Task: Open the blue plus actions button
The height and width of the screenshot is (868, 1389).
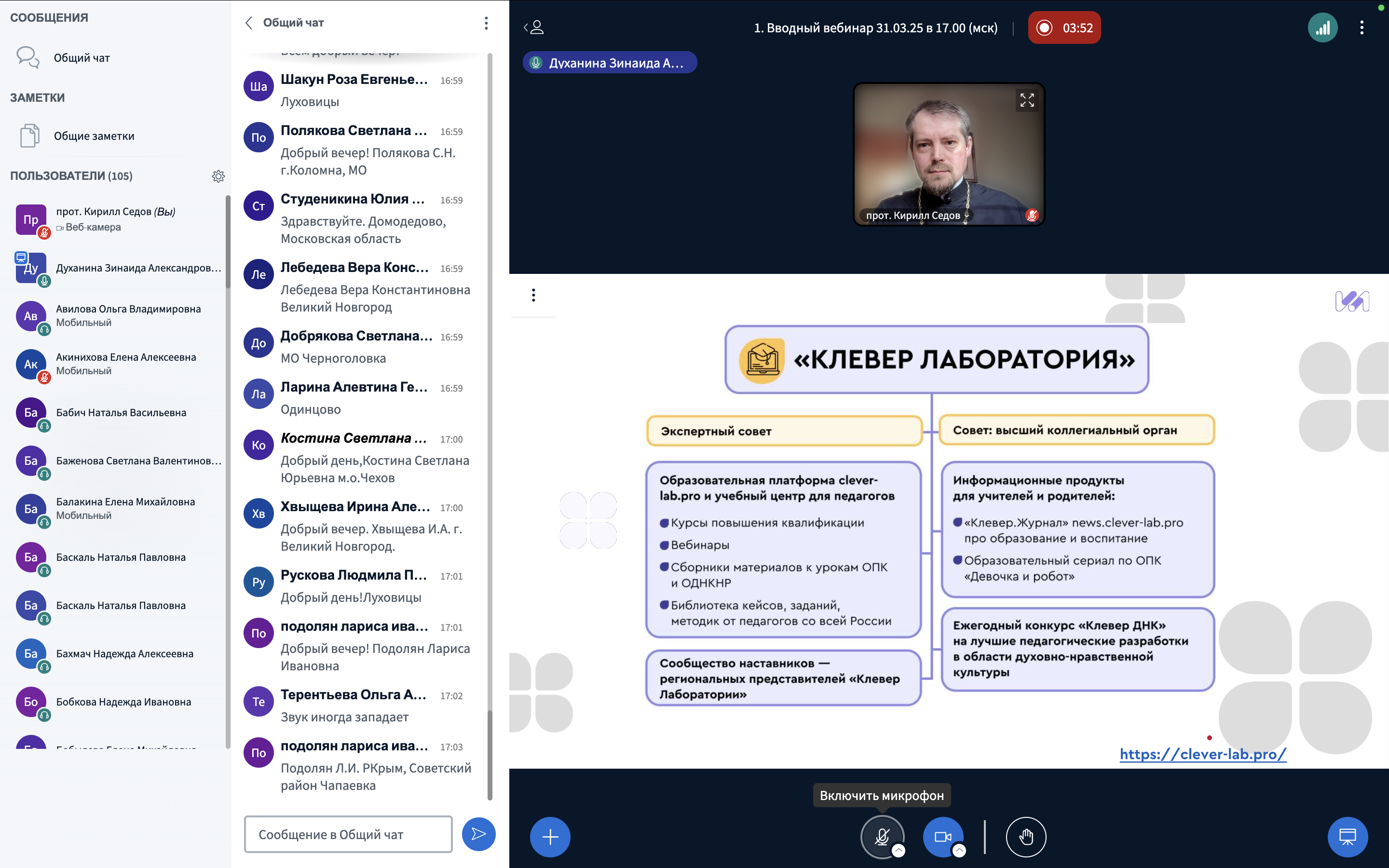Action: tap(550, 837)
